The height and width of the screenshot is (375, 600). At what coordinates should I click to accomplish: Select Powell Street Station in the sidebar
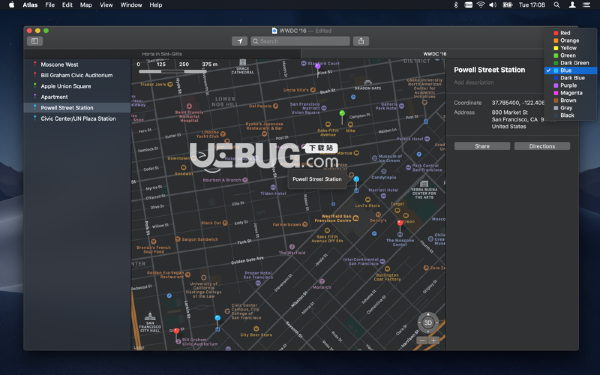click(x=77, y=108)
